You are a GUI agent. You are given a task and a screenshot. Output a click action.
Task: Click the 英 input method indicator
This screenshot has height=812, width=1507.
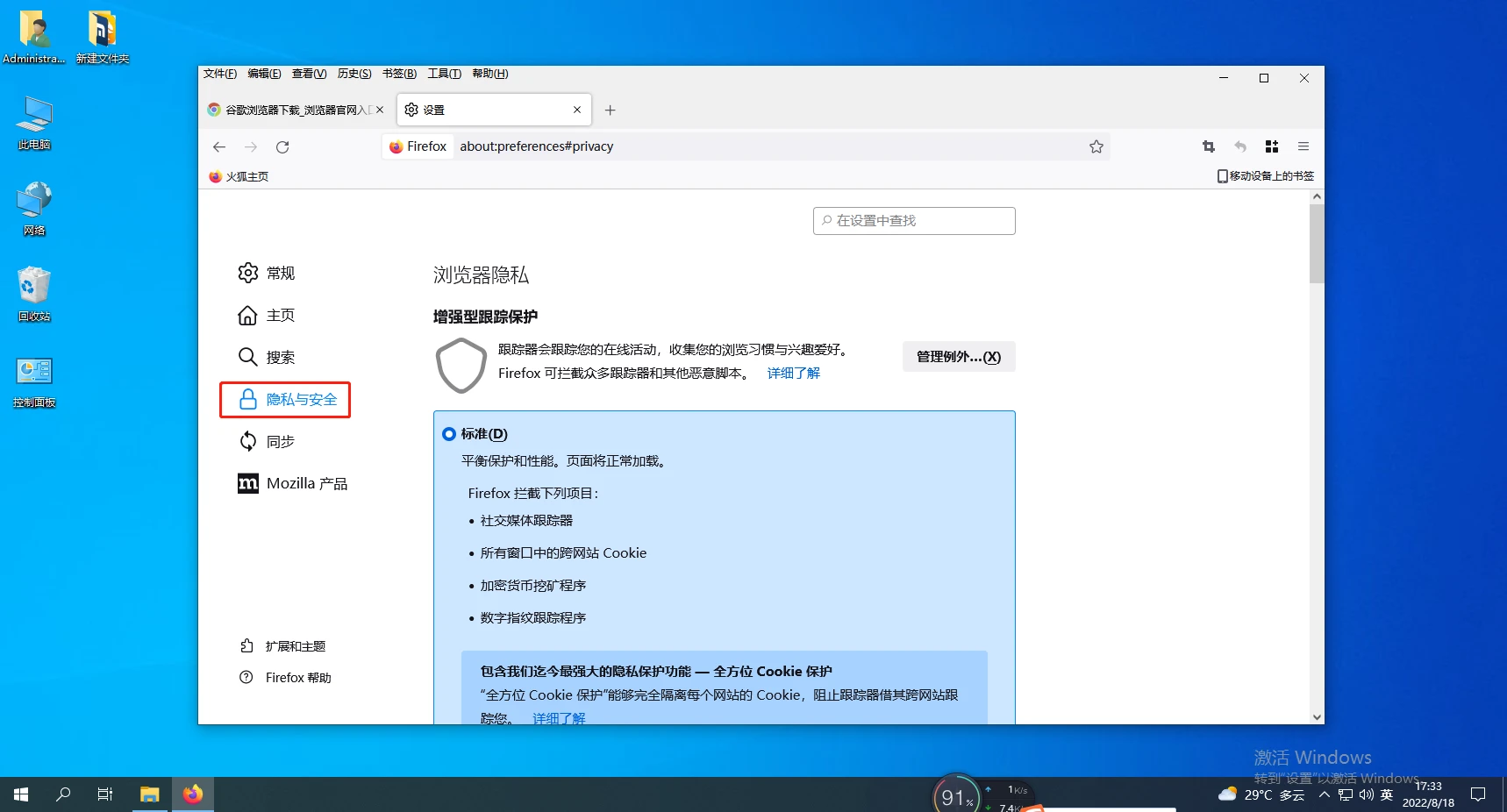point(1387,794)
